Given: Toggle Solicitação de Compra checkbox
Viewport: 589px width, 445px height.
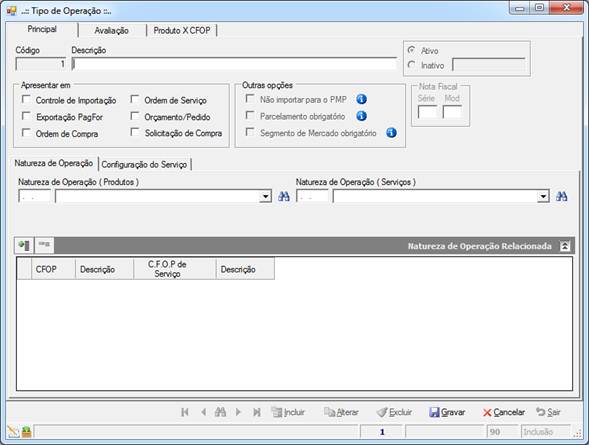Looking at the screenshot, I should pos(134,133).
